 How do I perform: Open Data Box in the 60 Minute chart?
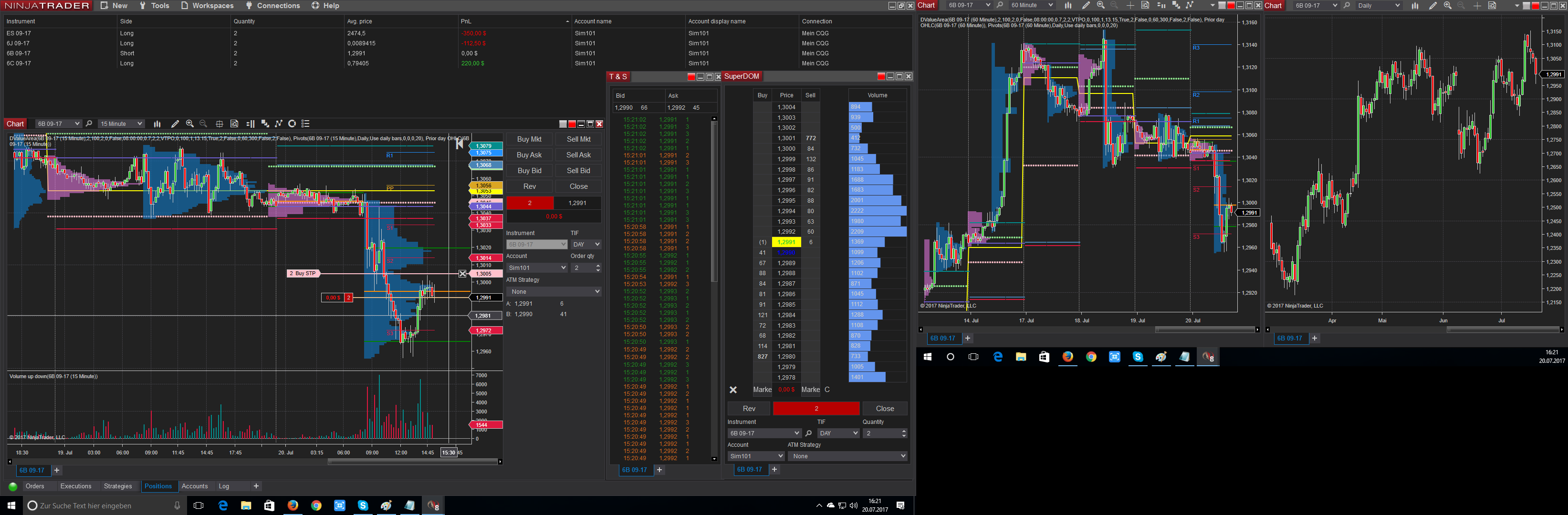(x=1145, y=5)
